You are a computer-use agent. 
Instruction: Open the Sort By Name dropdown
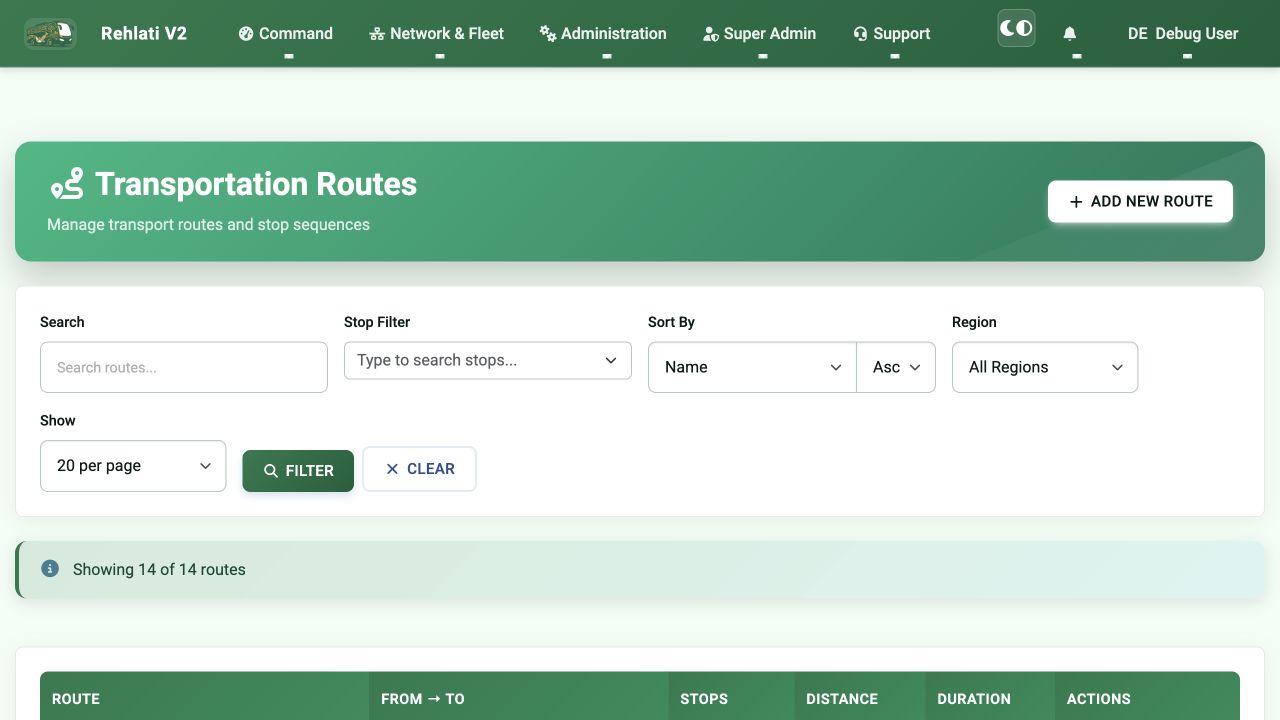(752, 367)
